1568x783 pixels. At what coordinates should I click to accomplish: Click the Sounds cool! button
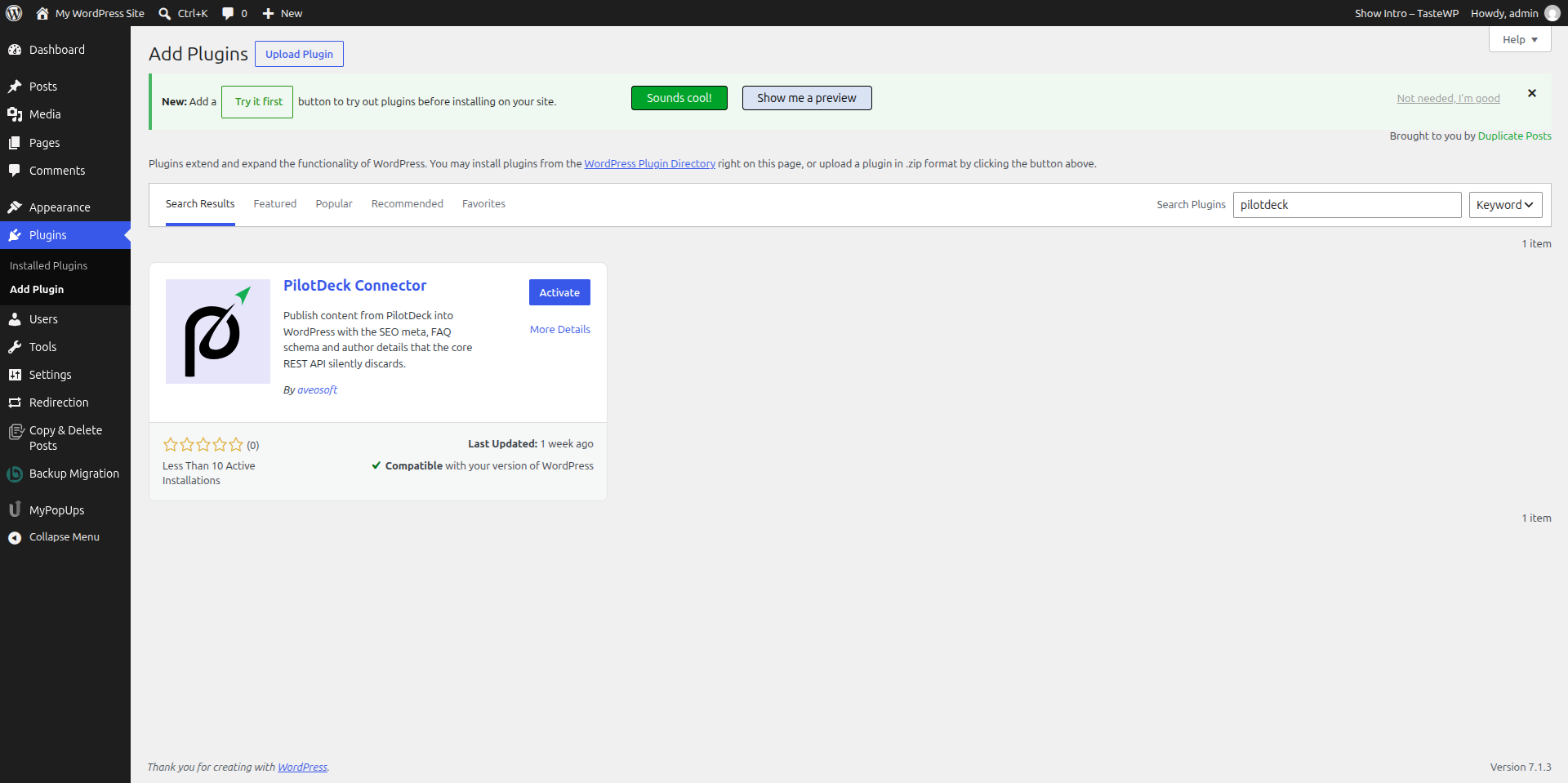point(679,98)
